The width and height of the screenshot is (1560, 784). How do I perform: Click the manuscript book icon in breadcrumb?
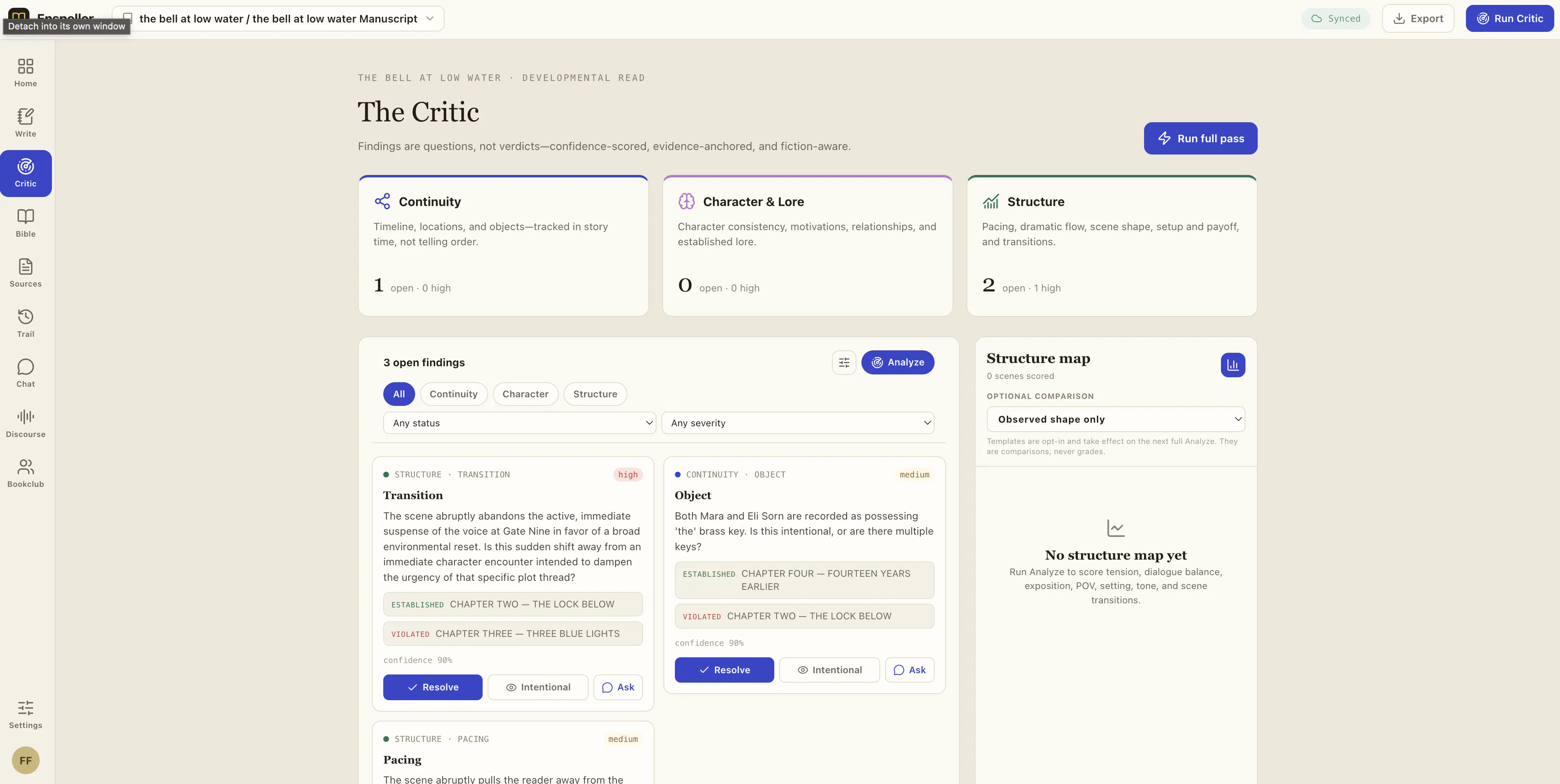click(x=128, y=19)
